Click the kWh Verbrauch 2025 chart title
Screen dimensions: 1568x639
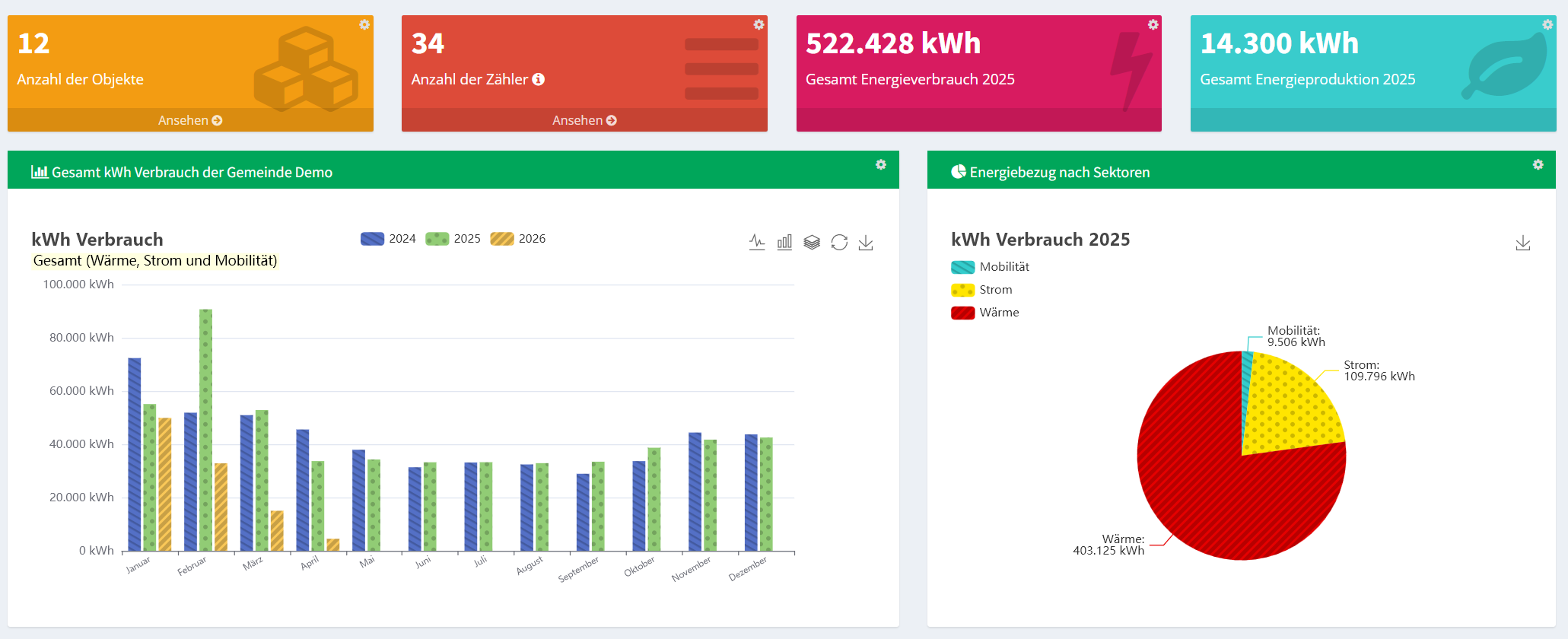(1040, 240)
